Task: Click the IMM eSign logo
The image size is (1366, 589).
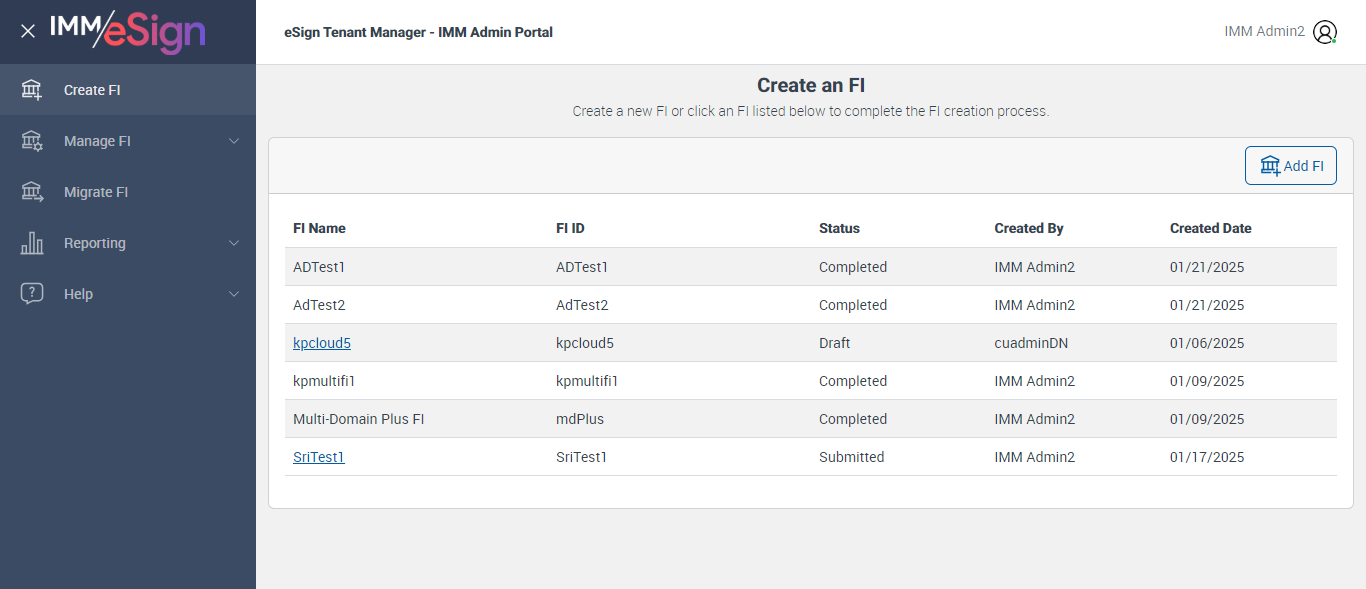Action: [127, 31]
